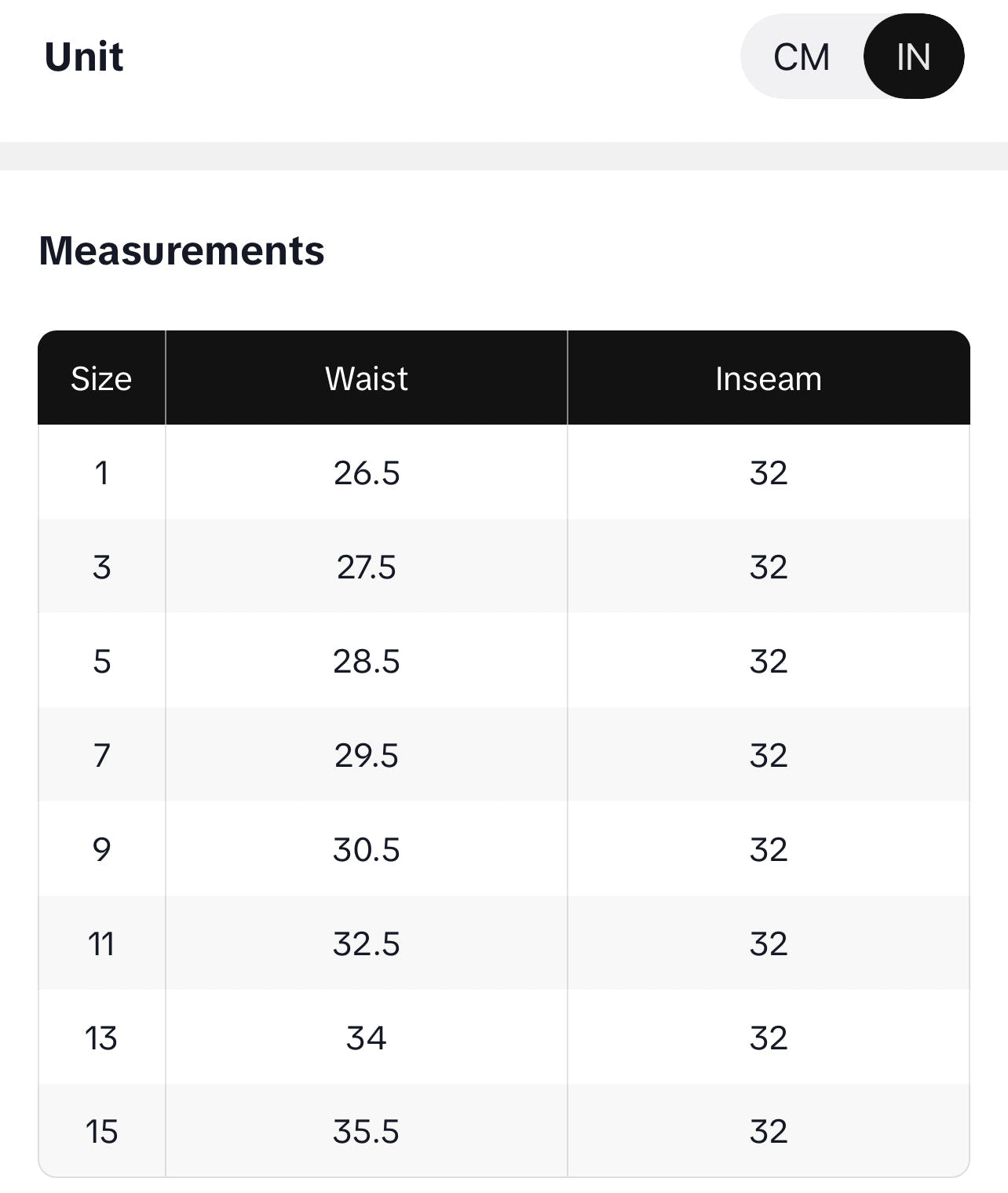Select the size 3 cell
Screen dimensions: 1008x1193
pos(101,567)
